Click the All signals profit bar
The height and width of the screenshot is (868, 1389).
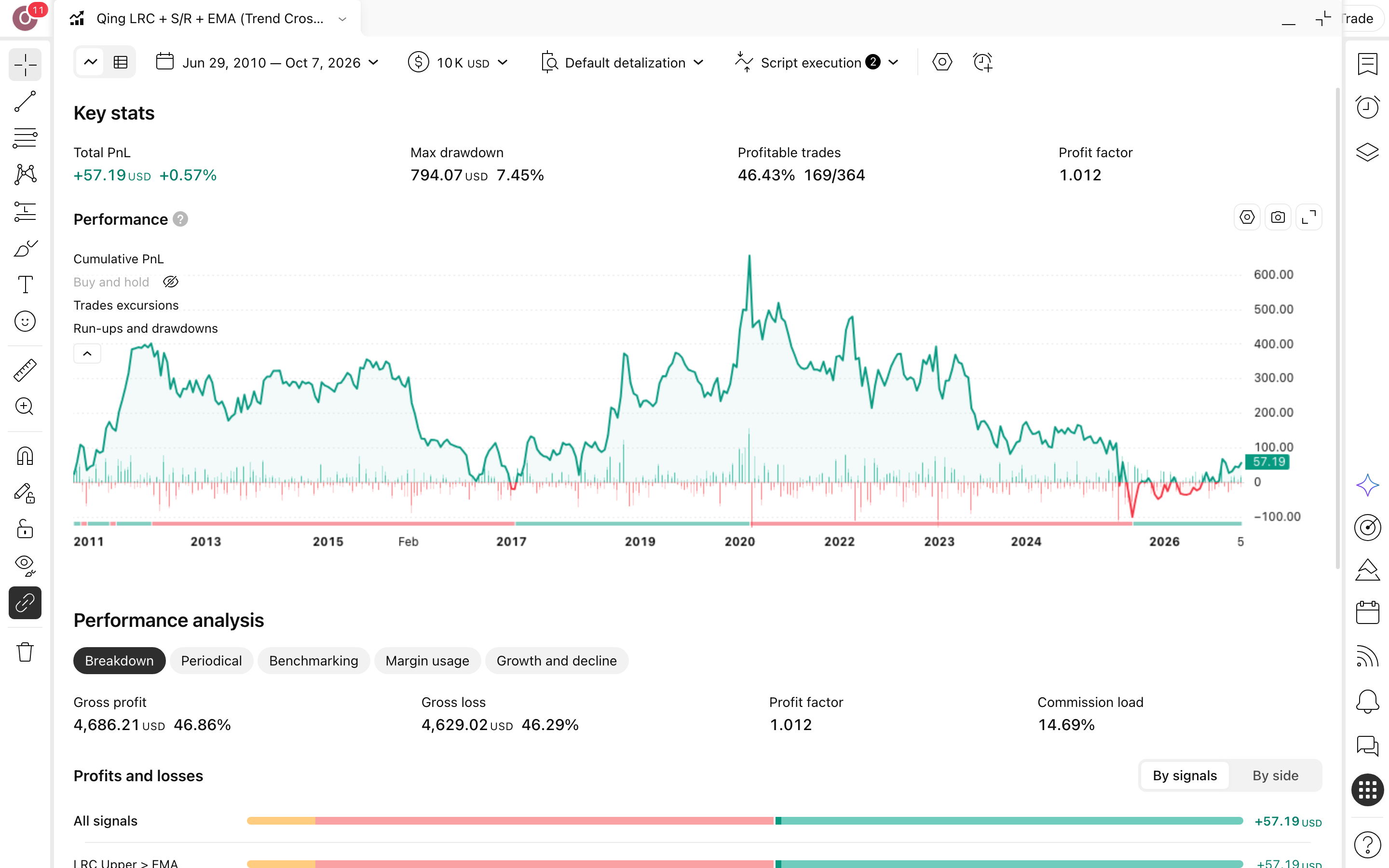pyautogui.click(x=745, y=821)
